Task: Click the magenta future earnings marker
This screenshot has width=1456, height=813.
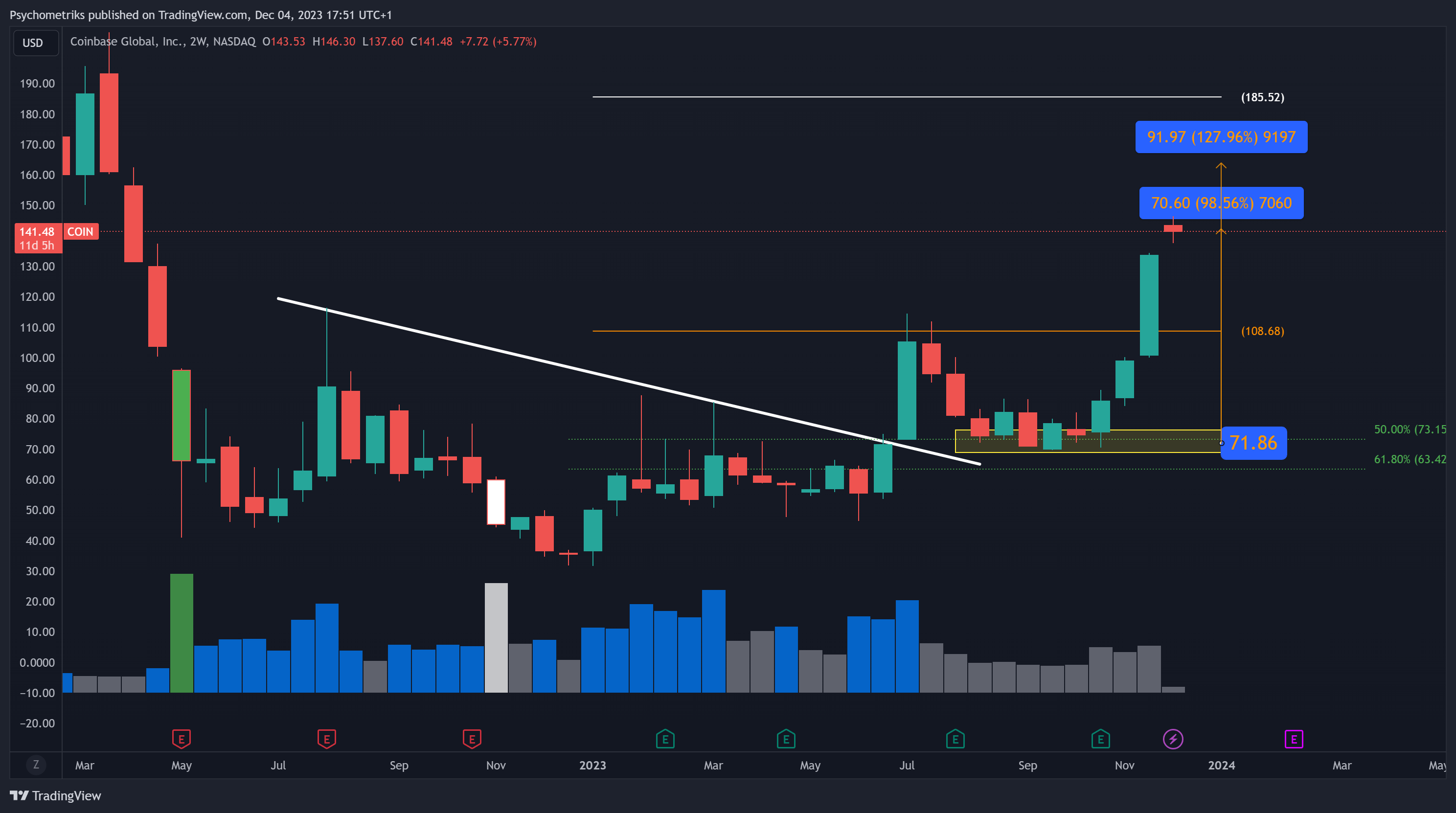Action: coord(1294,739)
